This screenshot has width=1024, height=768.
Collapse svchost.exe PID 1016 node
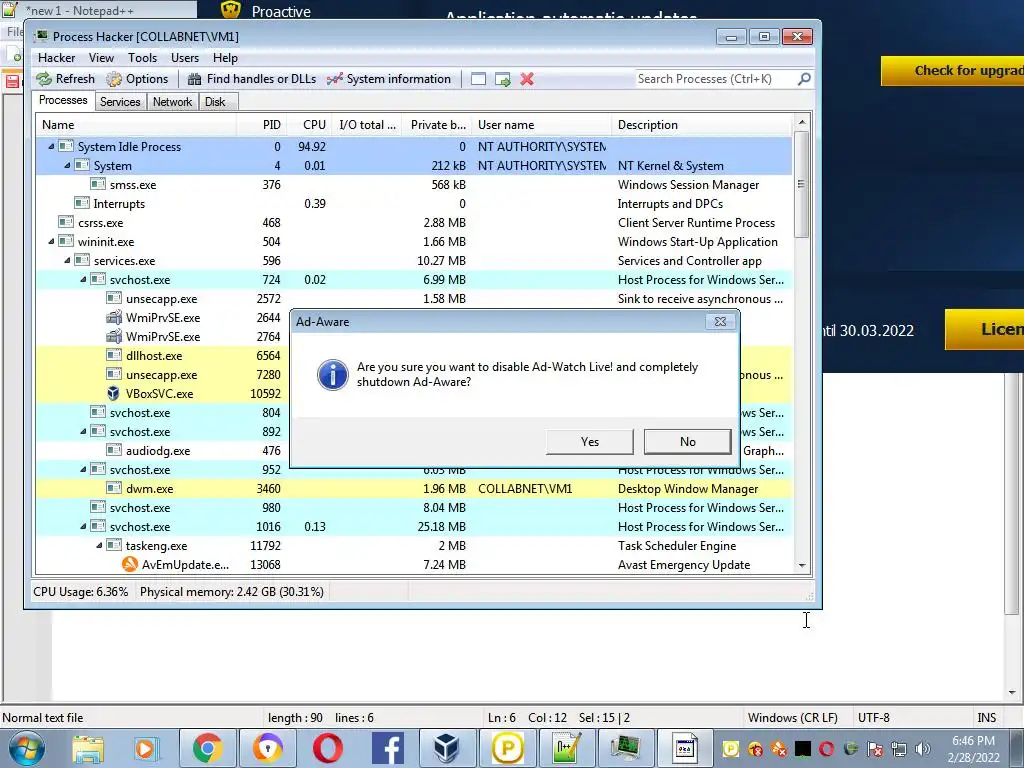coord(84,526)
